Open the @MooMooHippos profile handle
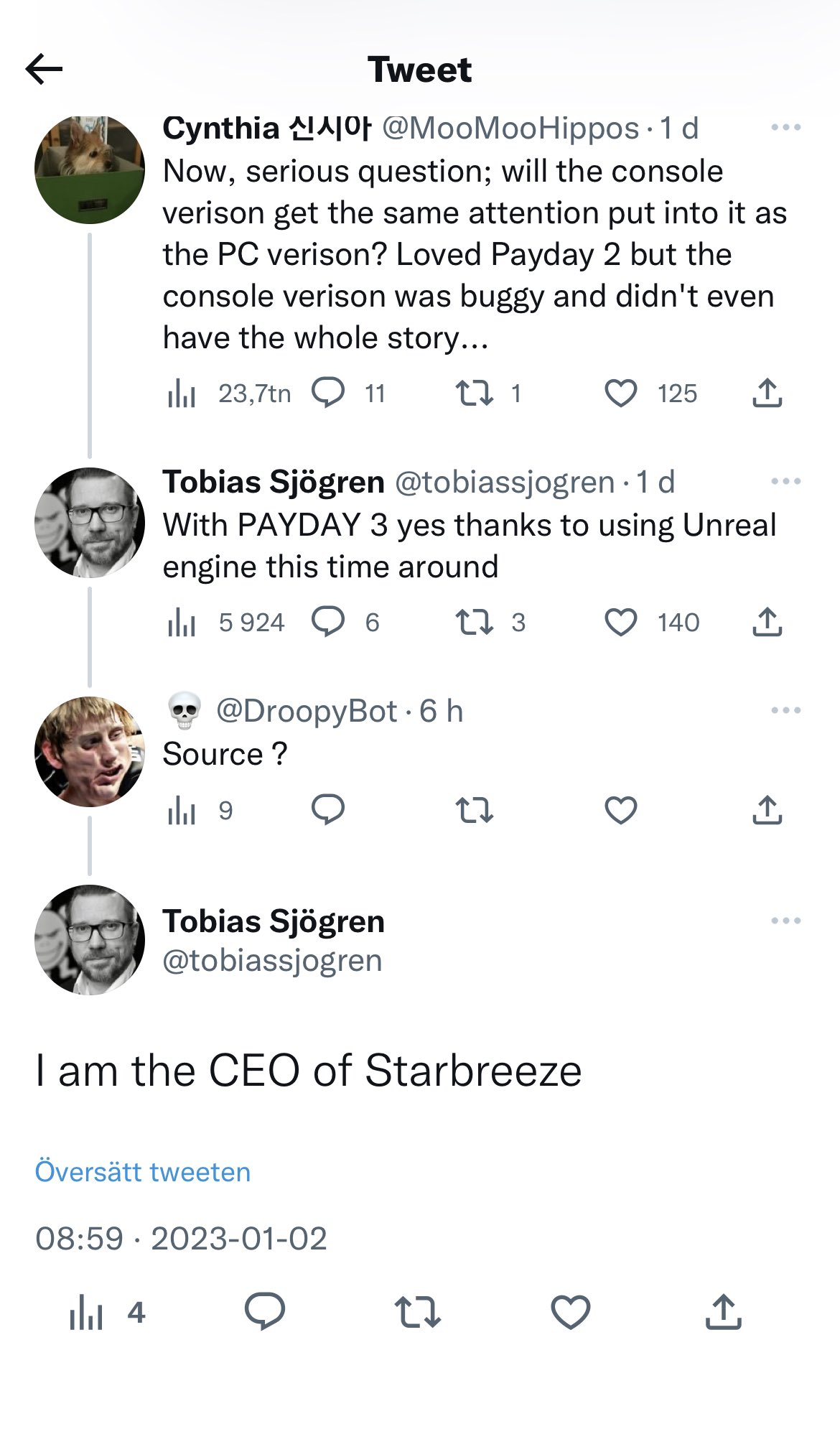The width and height of the screenshot is (840, 1452). click(510, 129)
